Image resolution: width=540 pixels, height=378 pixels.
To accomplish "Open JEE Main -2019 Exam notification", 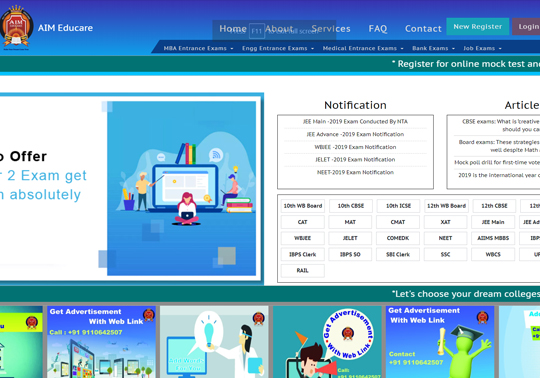I will pyautogui.click(x=355, y=122).
